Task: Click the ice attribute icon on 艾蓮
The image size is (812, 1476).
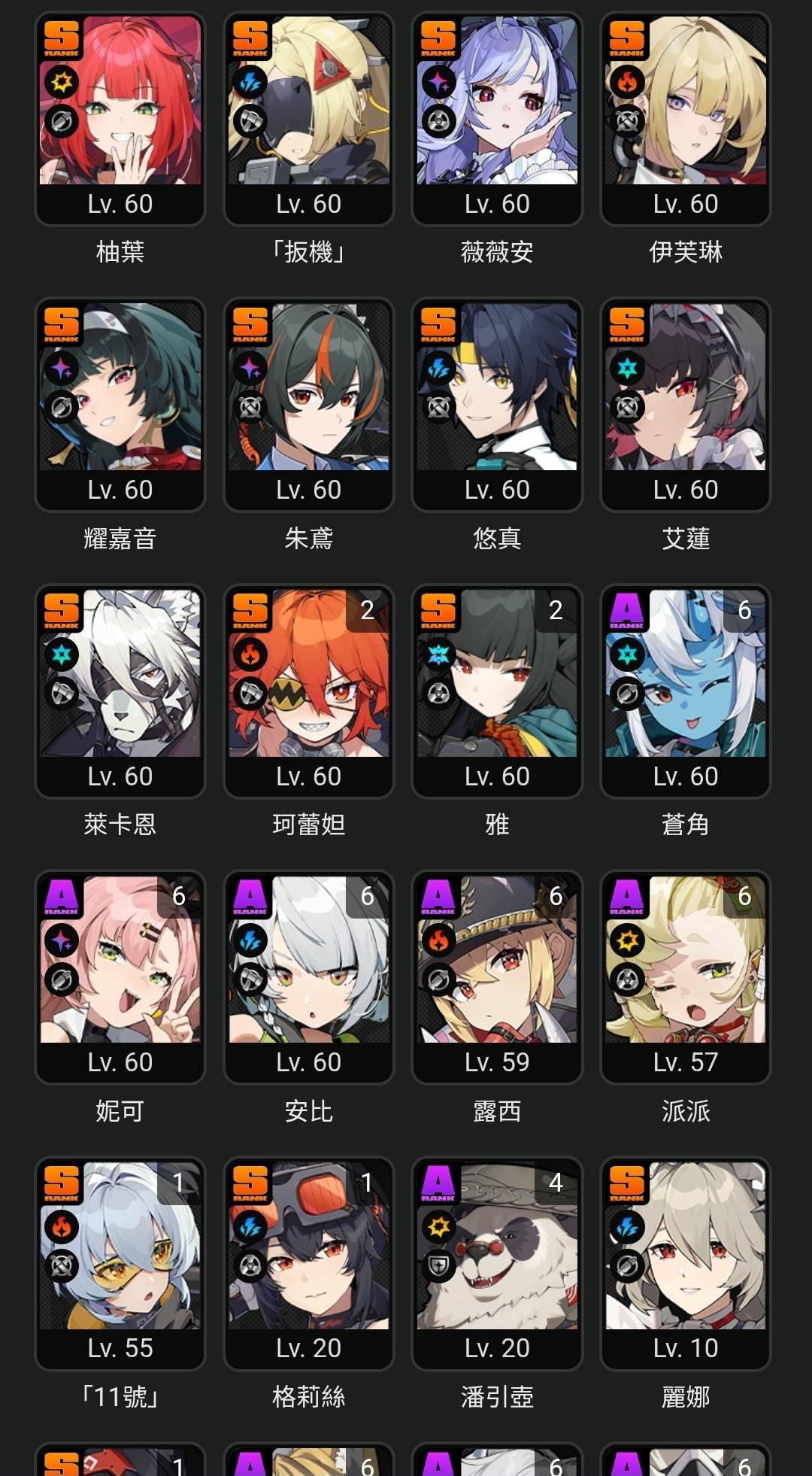Action: [627, 369]
